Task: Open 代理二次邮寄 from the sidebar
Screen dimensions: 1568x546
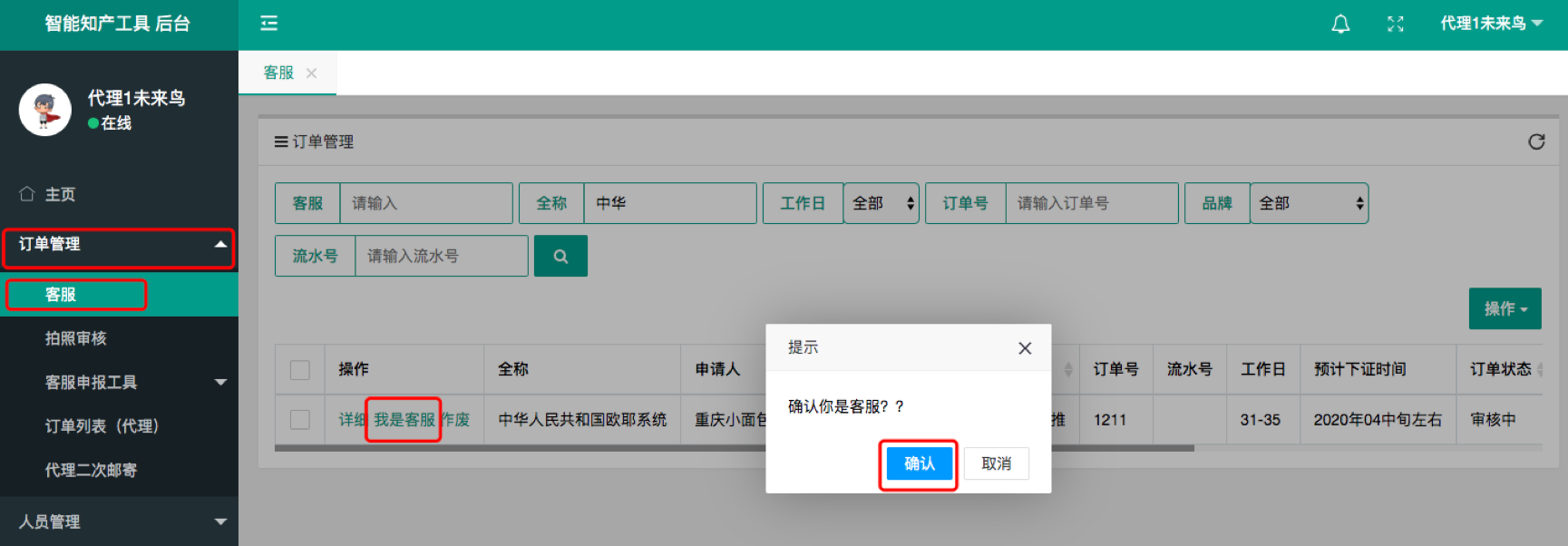Action: [x=91, y=470]
